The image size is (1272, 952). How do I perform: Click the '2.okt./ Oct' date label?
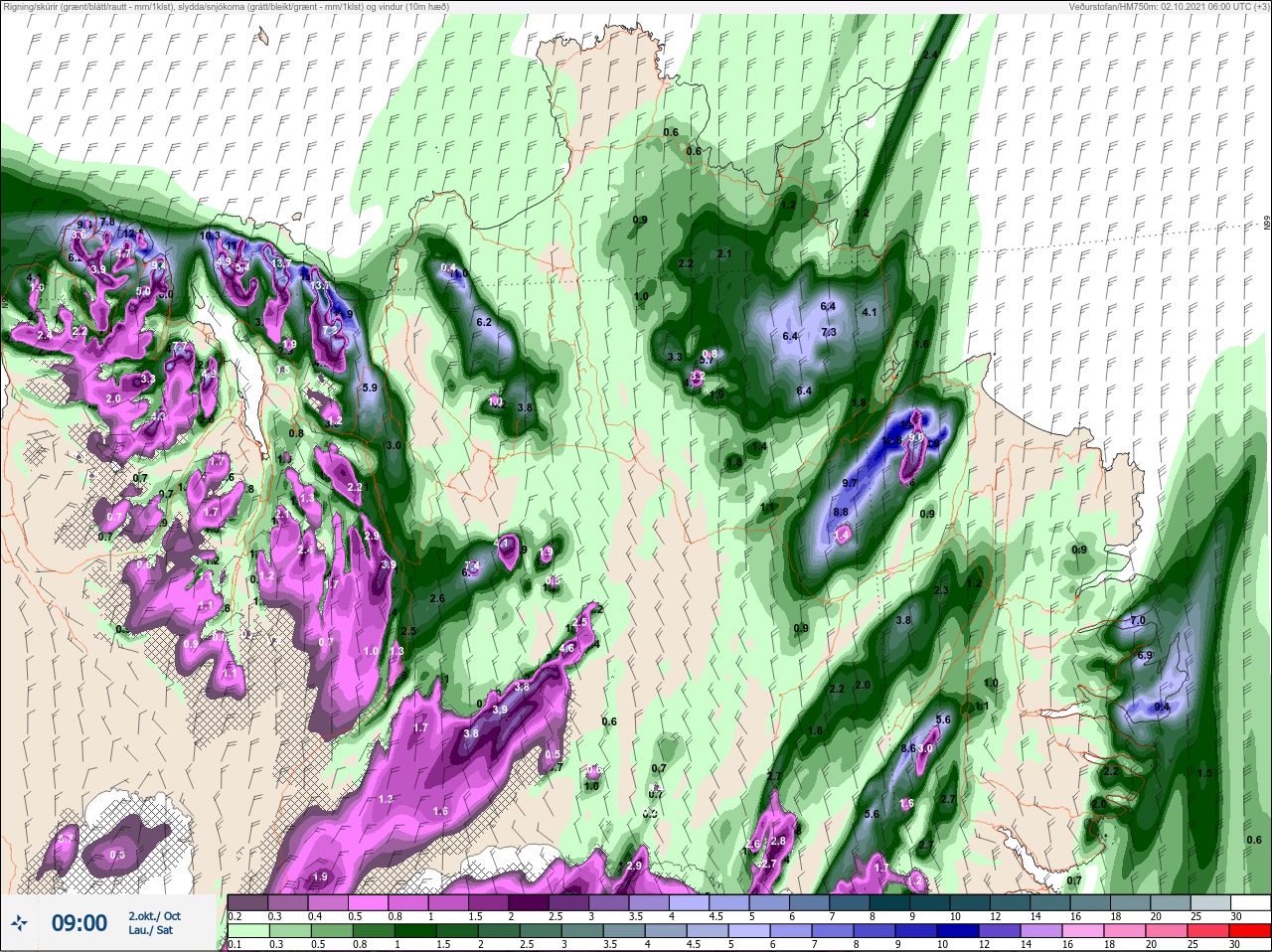154,915
